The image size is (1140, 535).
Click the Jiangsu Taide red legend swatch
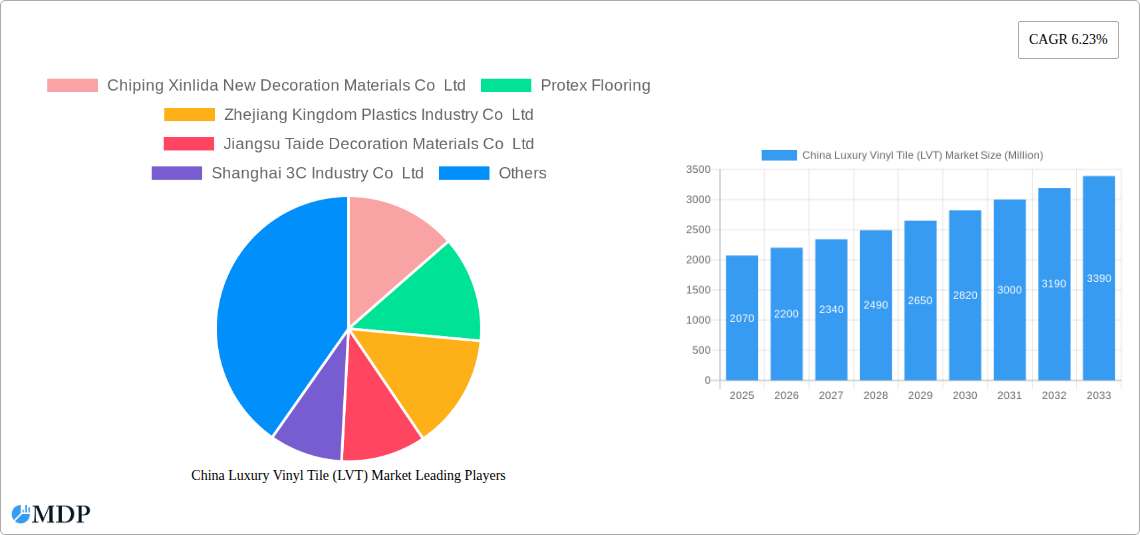point(189,144)
